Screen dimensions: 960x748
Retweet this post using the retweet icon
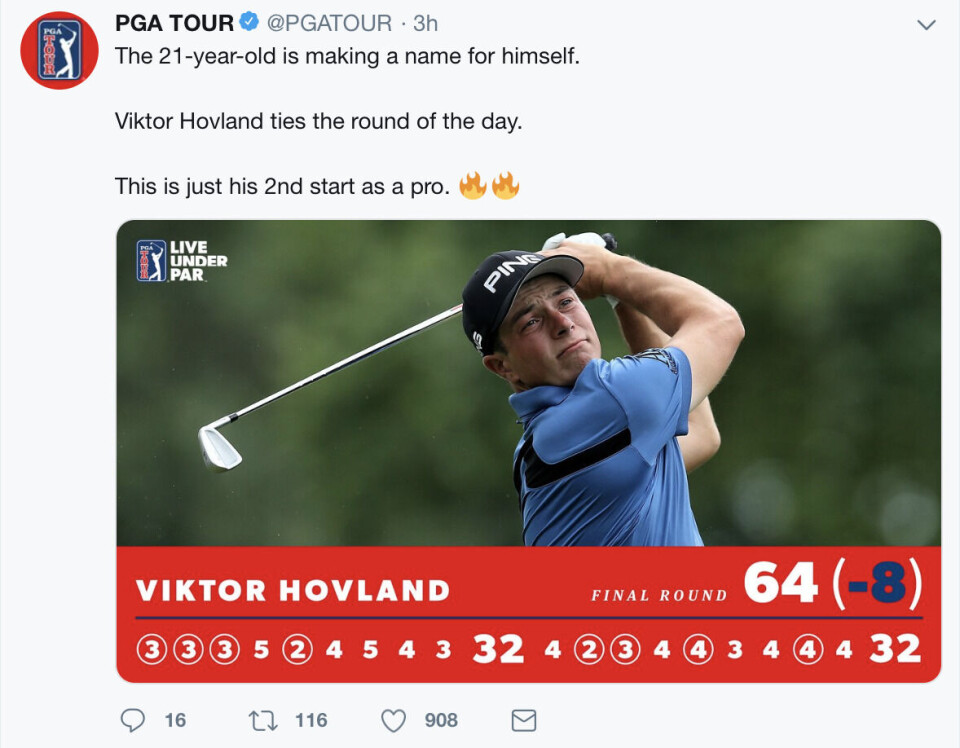[263, 720]
